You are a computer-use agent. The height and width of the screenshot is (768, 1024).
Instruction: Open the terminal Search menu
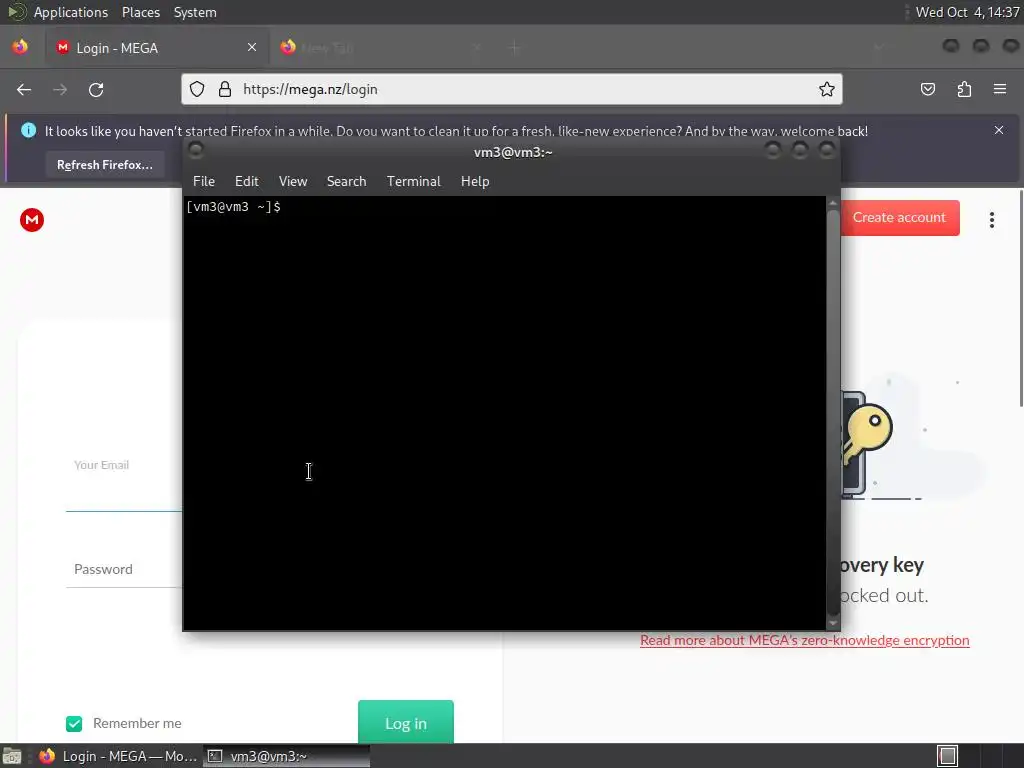click(x=346, y=182)
